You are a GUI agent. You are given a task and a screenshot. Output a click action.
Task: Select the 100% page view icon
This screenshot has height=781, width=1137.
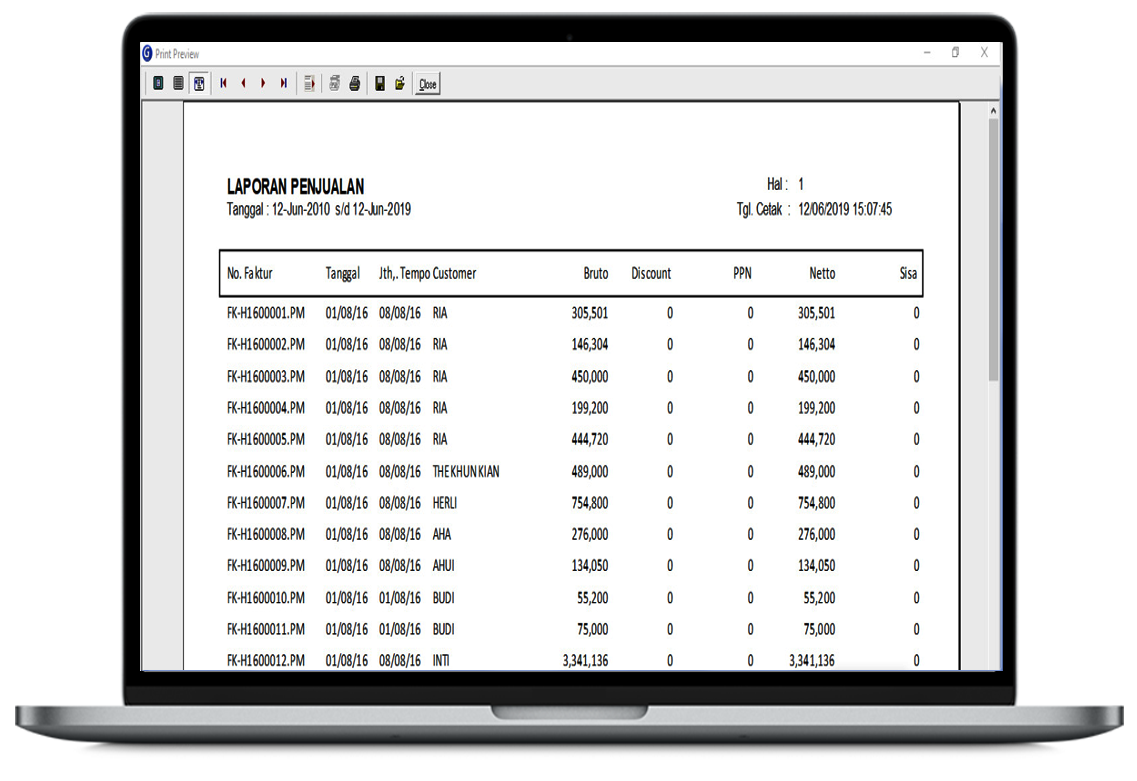point(178,84)
